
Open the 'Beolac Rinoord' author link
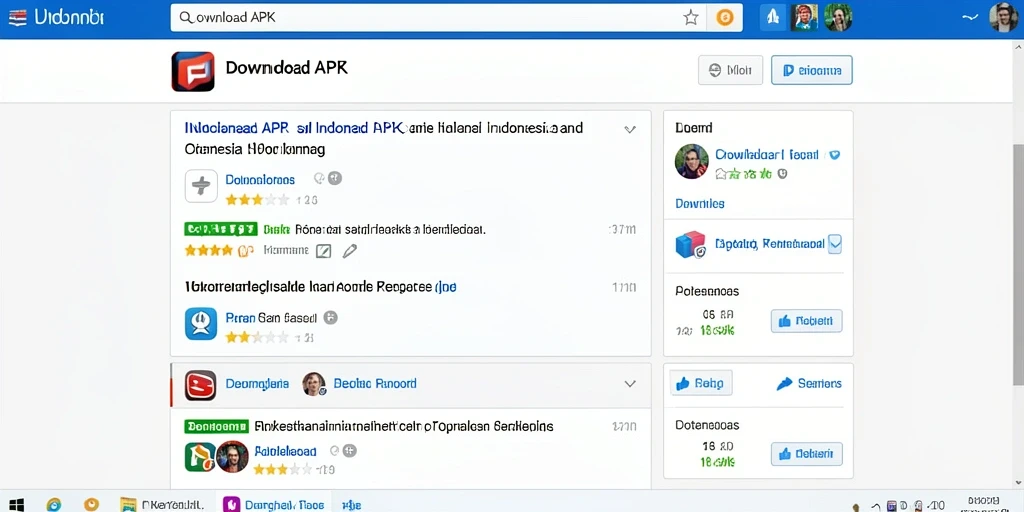click(375, 383)
